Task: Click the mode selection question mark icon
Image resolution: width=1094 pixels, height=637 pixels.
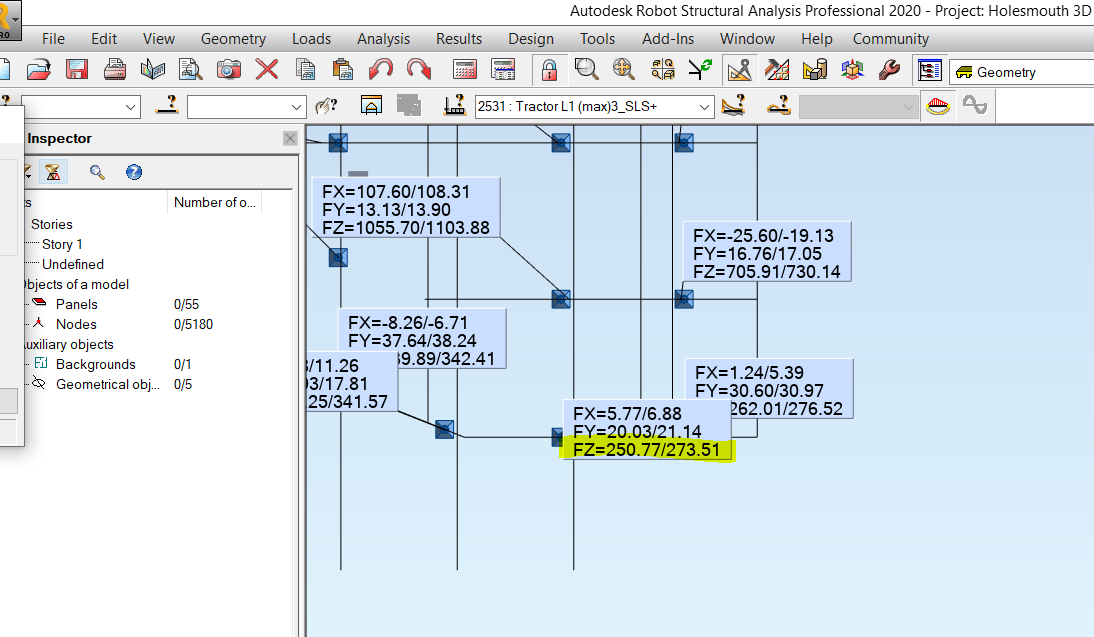Action: pos(779,105)
